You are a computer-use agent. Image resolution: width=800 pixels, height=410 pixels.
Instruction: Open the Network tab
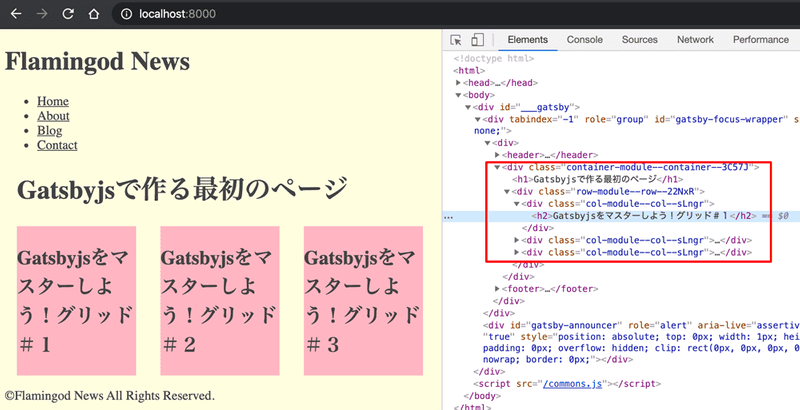tap(695, 40)
